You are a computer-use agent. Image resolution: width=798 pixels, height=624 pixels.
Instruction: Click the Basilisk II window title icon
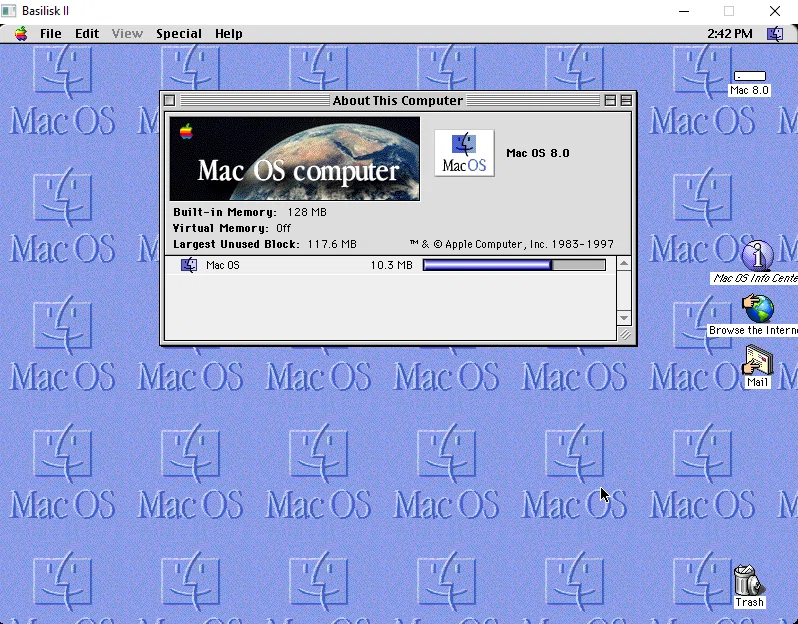[x=9, y=11]
